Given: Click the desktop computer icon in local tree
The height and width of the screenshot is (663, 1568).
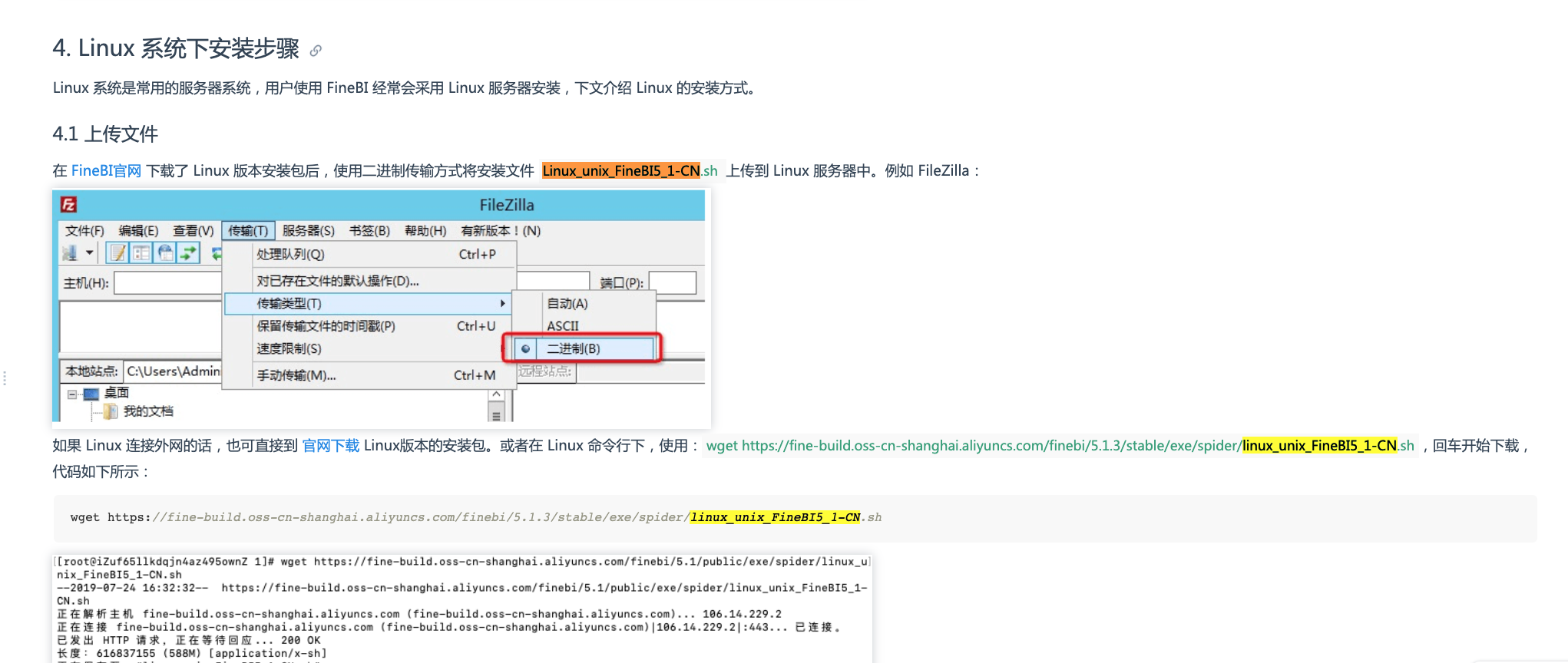Looking at the screenshot, I should point(91,394).
